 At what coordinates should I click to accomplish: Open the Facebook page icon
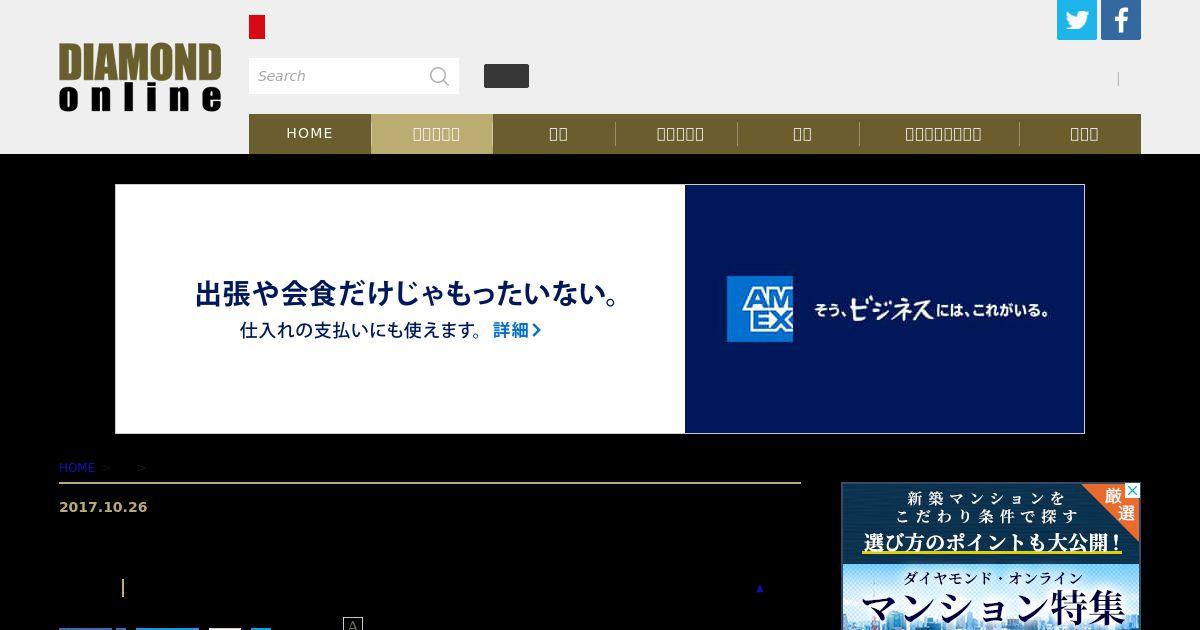tap(1121, 20)
